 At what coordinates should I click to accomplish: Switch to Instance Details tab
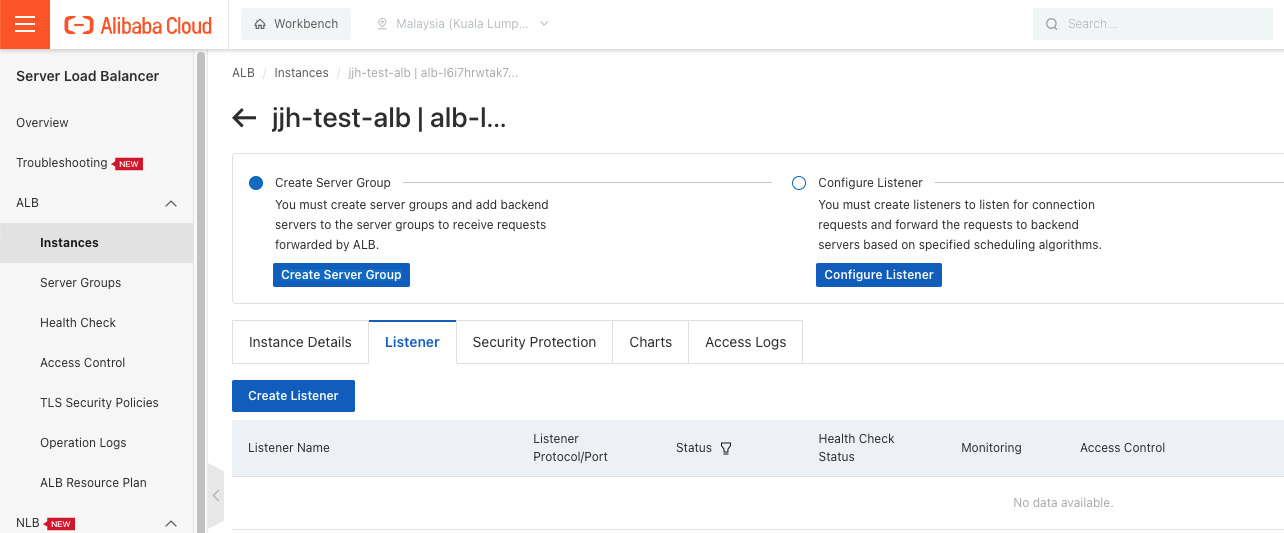tap(300, 342)
